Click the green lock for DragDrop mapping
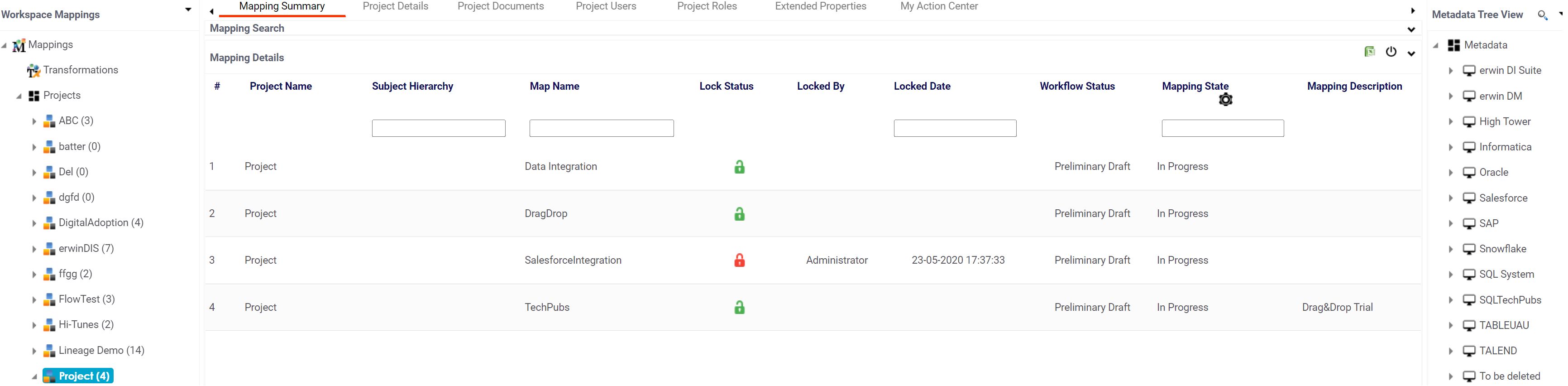 (739, 214)
